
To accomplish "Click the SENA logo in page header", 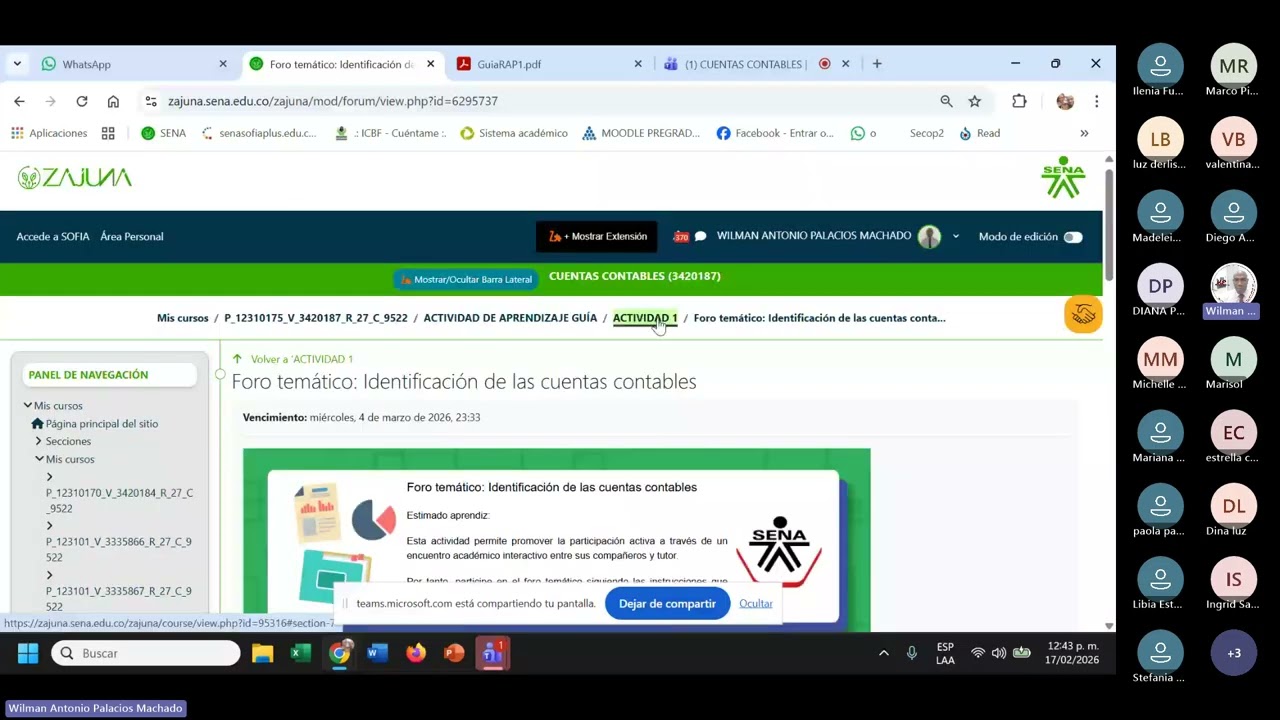I will [x=1063, y=178].
